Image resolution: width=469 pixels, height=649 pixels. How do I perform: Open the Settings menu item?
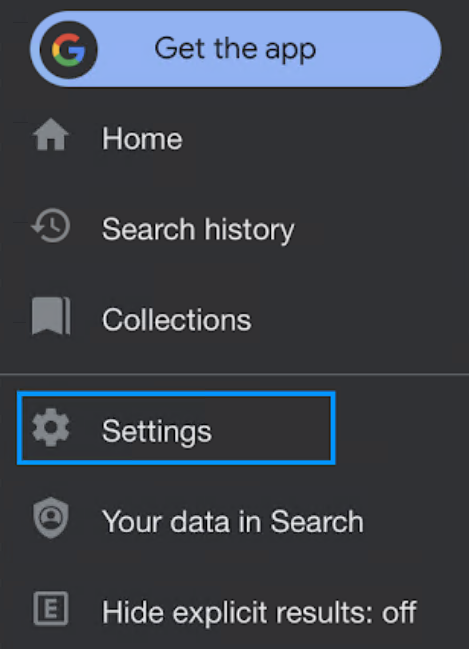coord(176,428)
